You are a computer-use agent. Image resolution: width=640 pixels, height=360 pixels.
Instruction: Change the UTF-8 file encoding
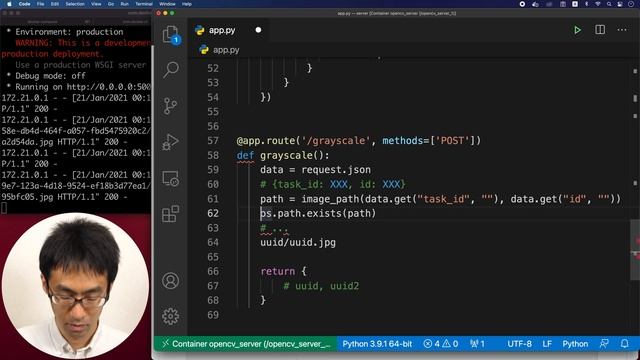519,344
